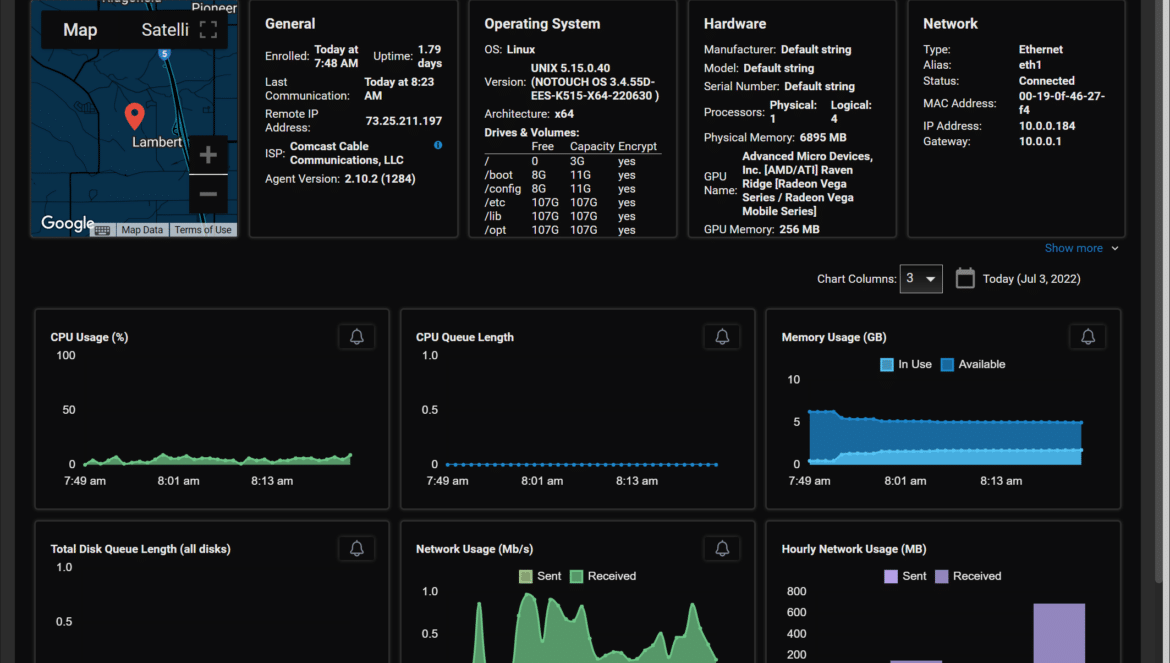Switch map to Map view

click(x=80, y=30)
